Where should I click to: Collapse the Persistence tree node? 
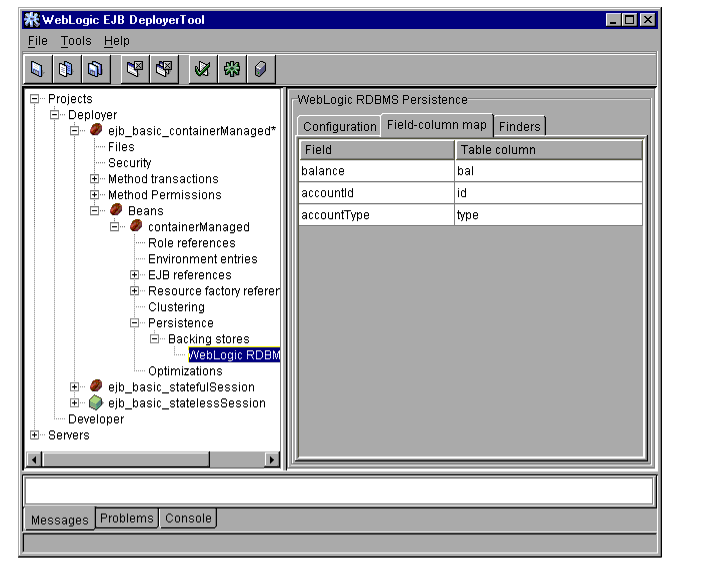point(135,323)
